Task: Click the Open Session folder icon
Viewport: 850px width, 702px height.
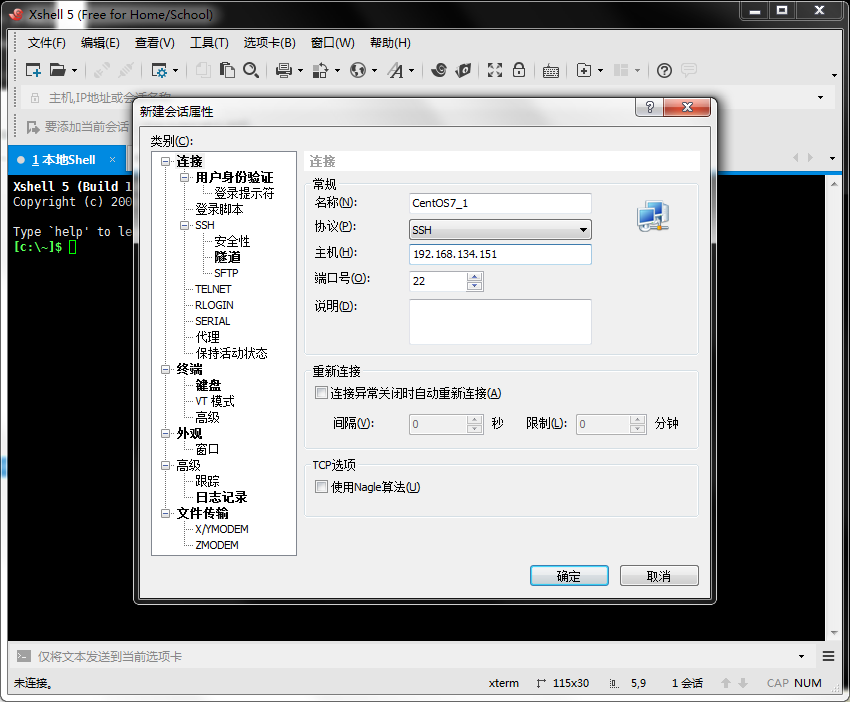Action: point(57,70)
